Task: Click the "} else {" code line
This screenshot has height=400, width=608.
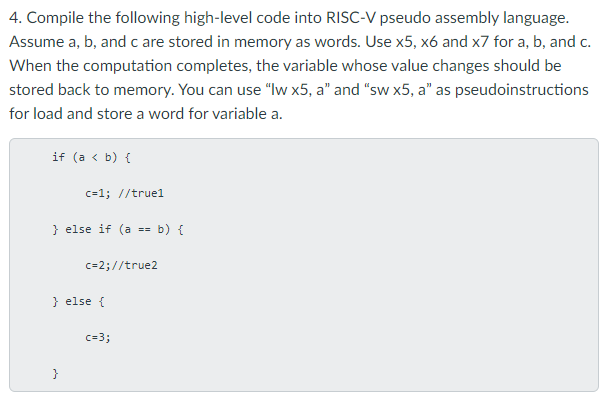Action: (78, 302)
